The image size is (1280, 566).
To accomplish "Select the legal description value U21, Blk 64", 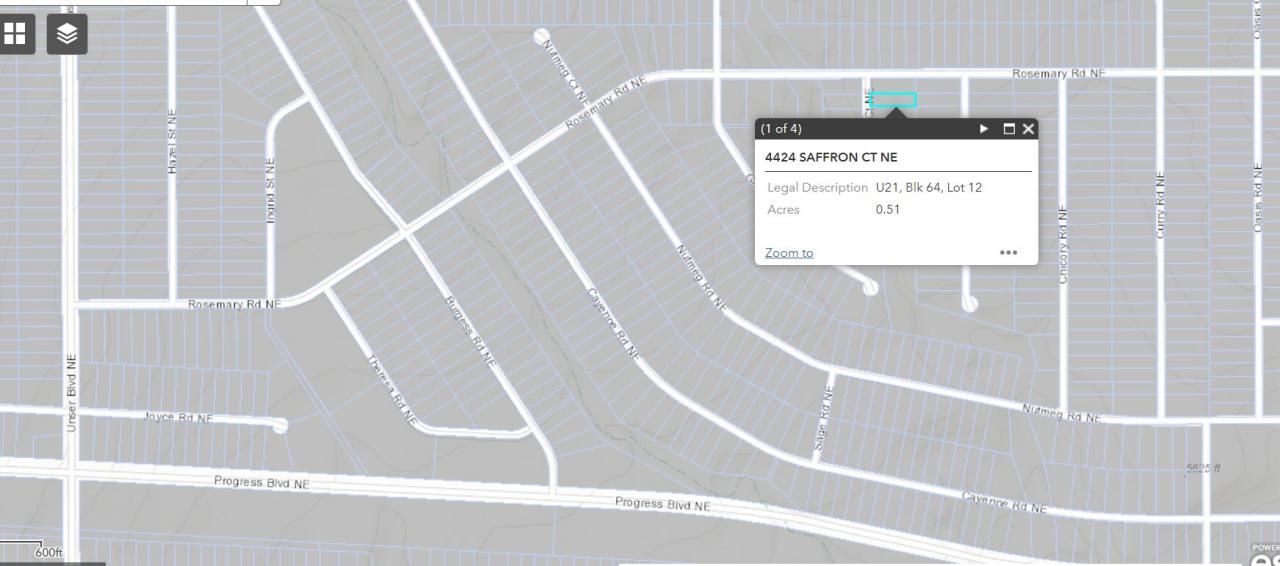I will [x=928, y=187].
